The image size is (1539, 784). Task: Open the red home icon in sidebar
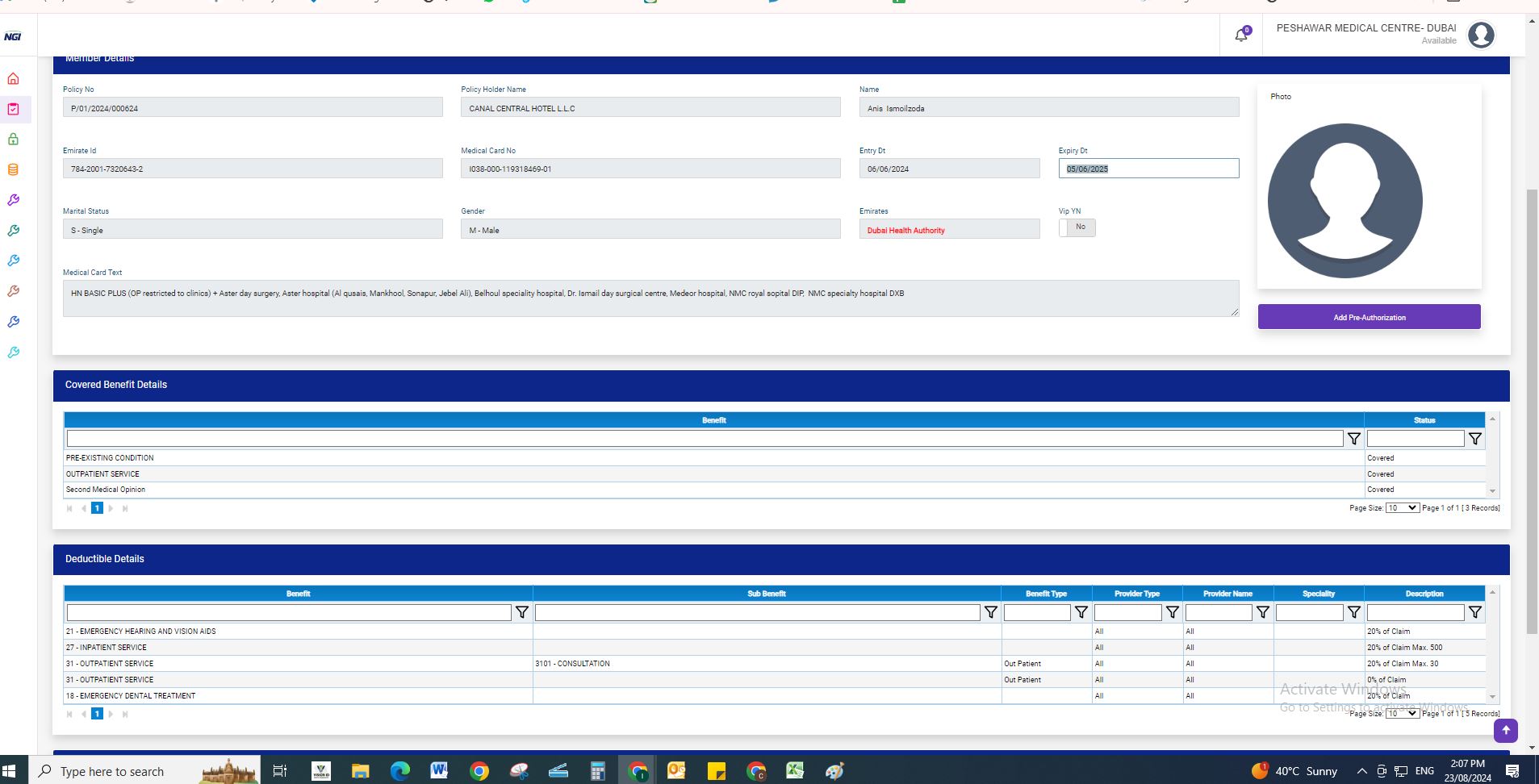14,79
